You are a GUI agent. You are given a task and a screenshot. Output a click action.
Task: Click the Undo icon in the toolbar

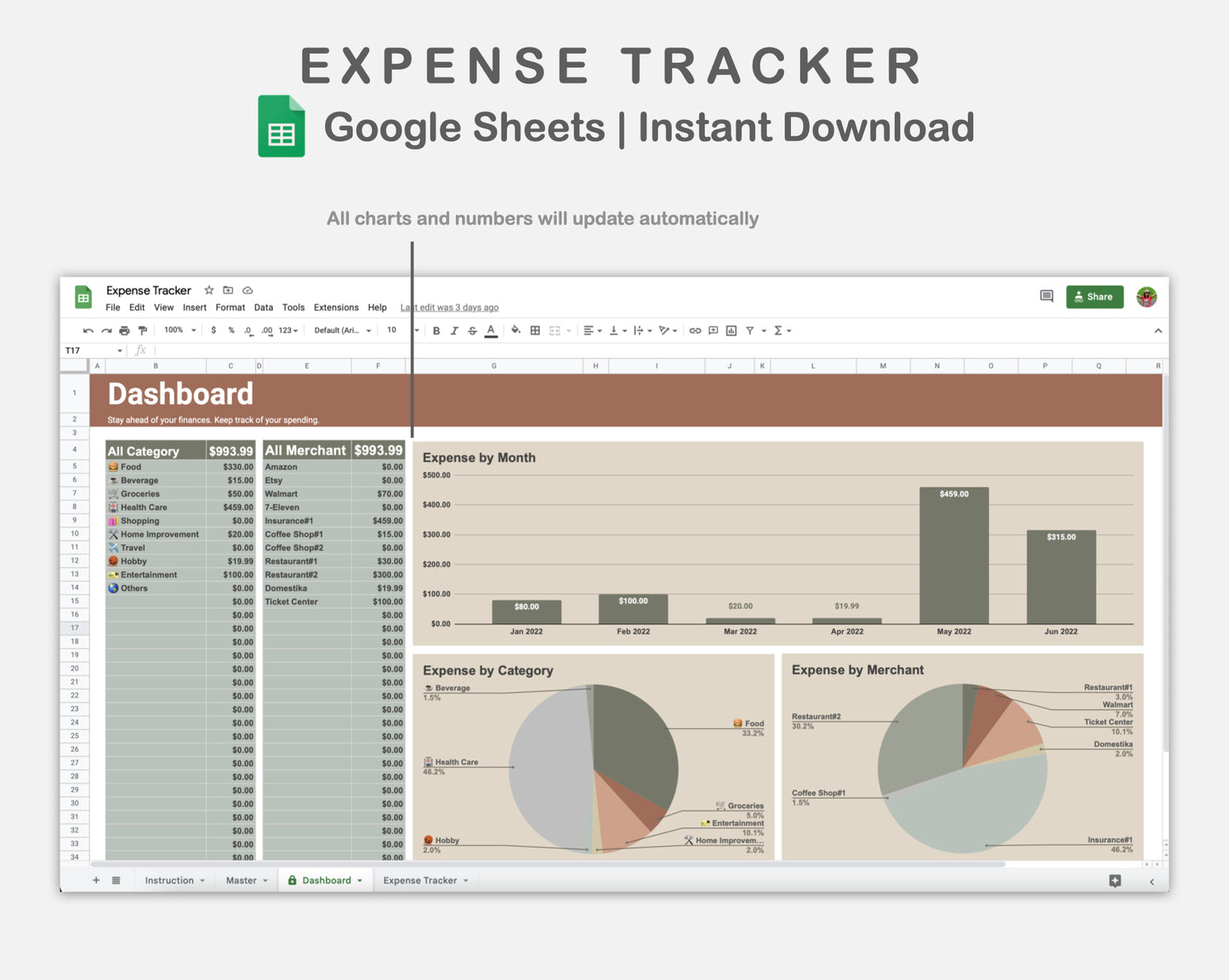point(88,331)
